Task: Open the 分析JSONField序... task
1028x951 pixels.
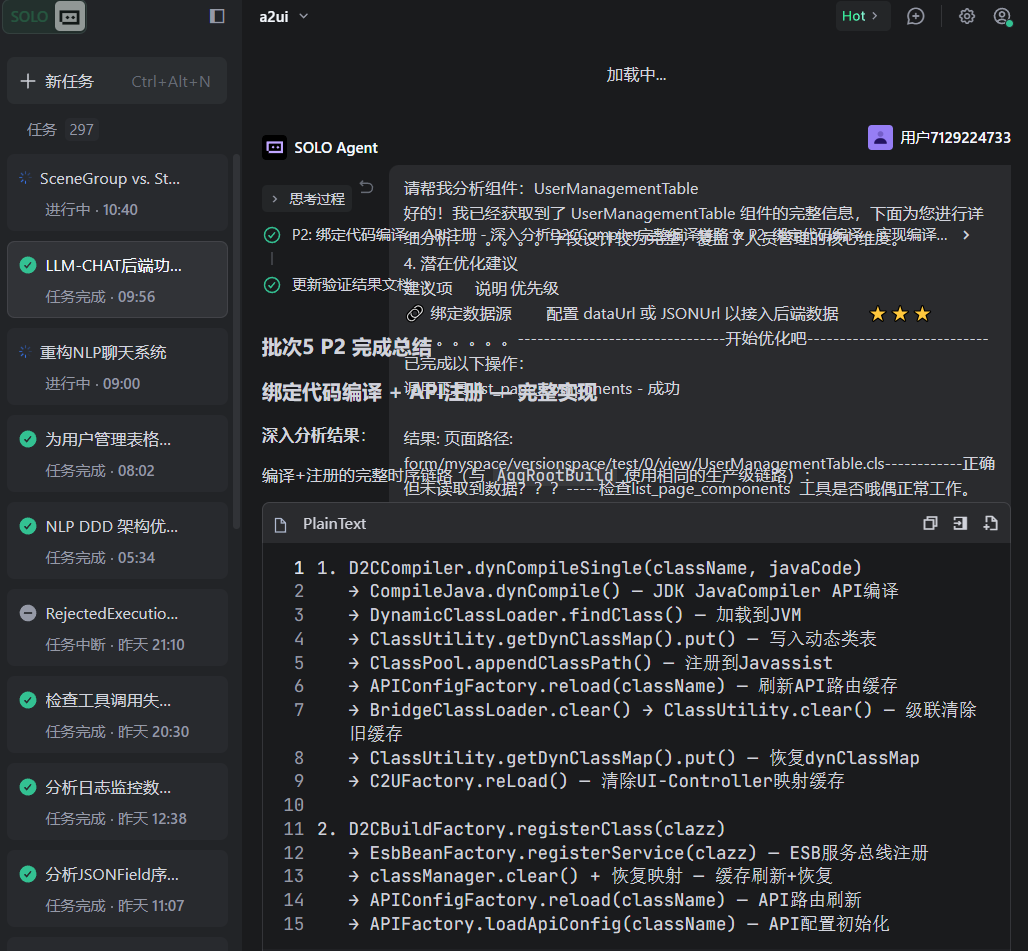Action: coord(117,889)
